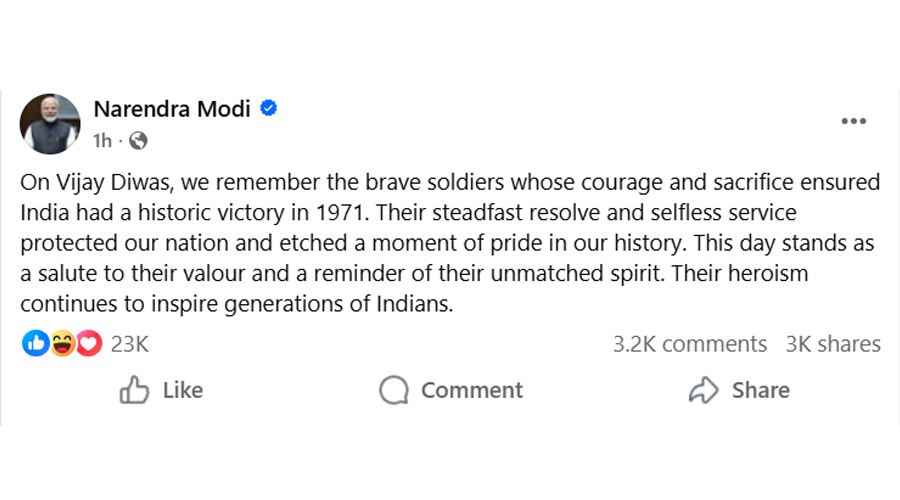Click the blue thumbs-up reaction emoji
The height and width of the screenshot is (500, 900).
35,344
